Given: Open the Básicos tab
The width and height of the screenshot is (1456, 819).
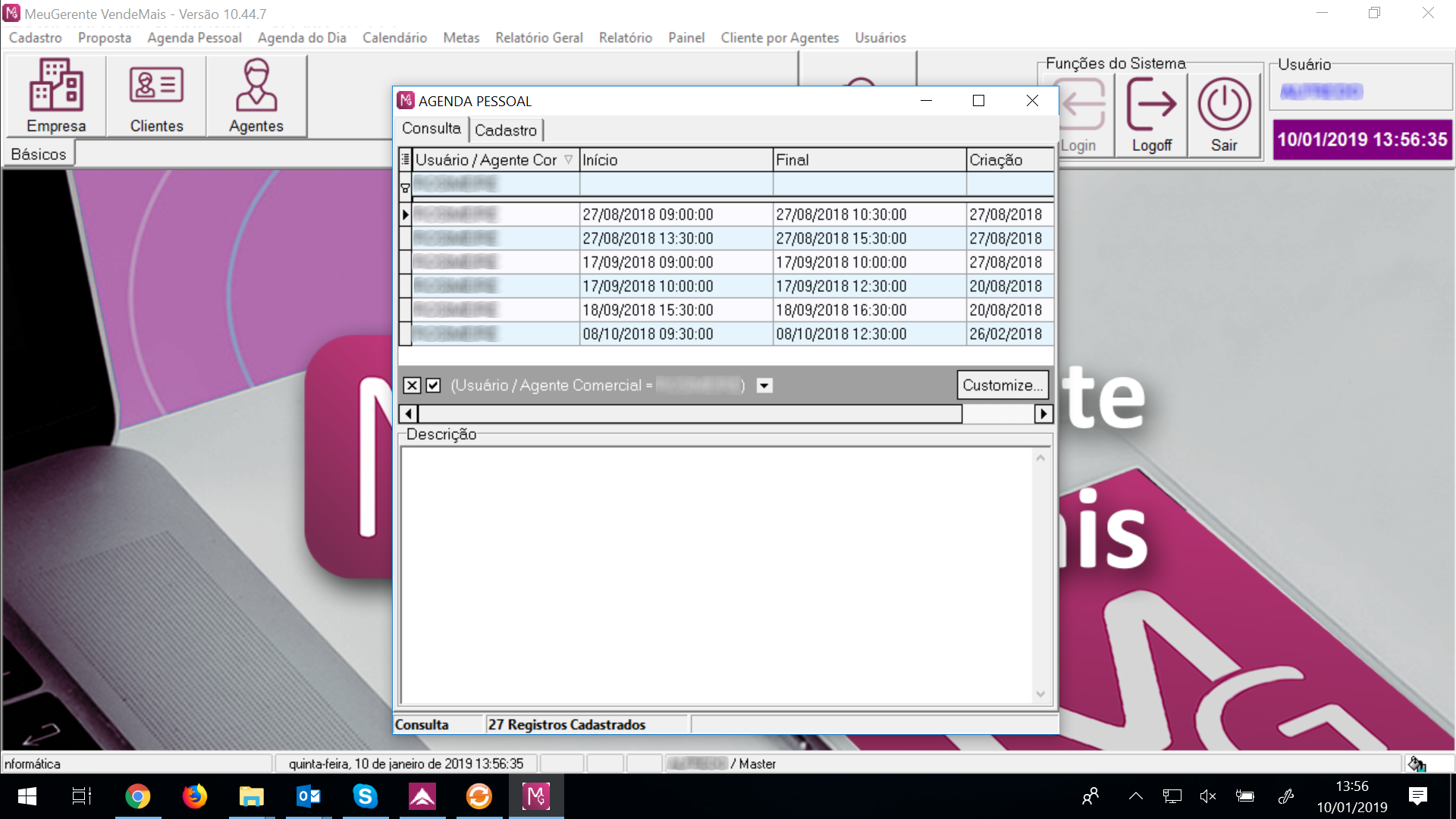Looking at the screenshot, I should tap(39, 154).
